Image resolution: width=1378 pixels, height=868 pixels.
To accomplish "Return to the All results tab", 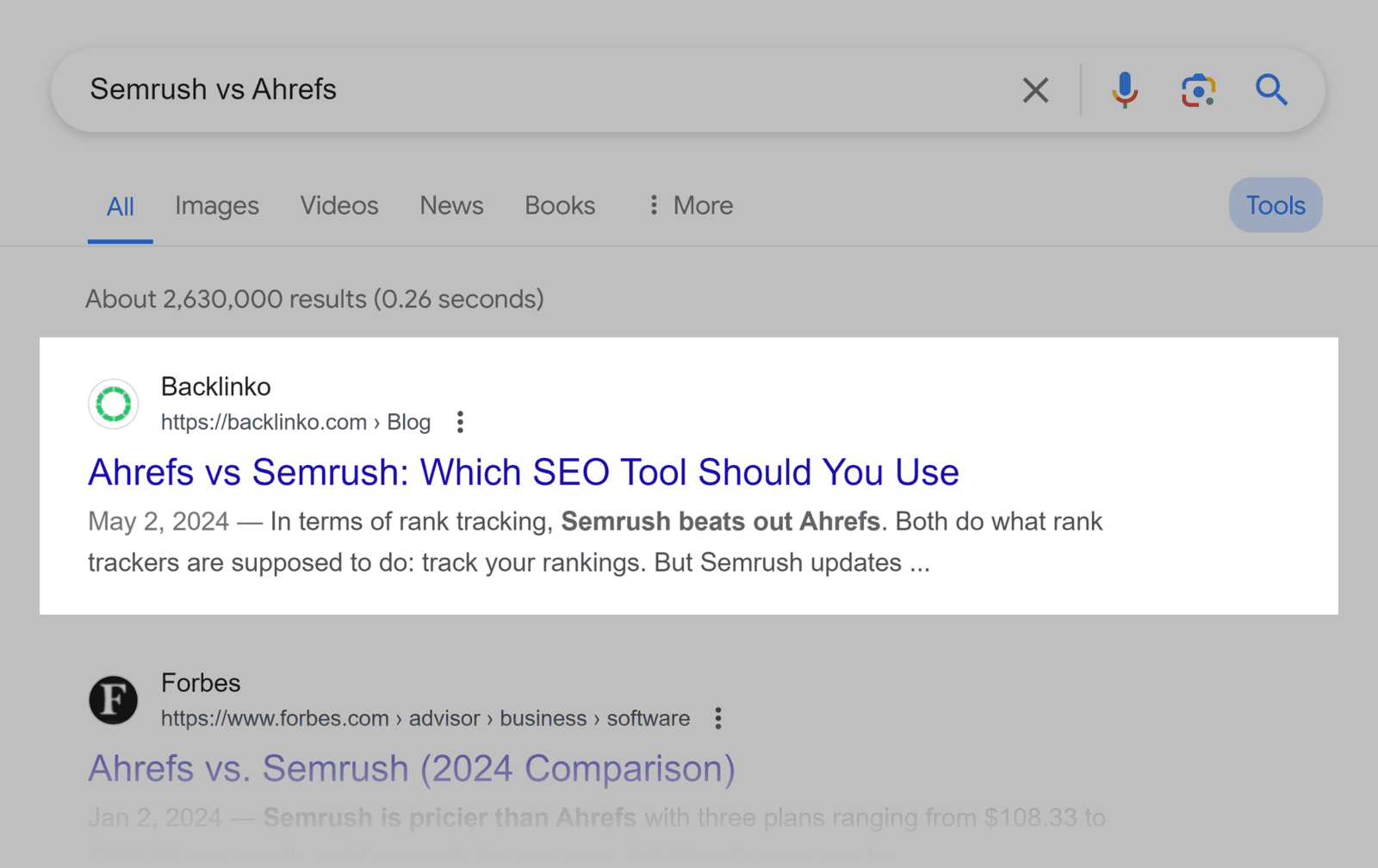I will pos(120,206).
